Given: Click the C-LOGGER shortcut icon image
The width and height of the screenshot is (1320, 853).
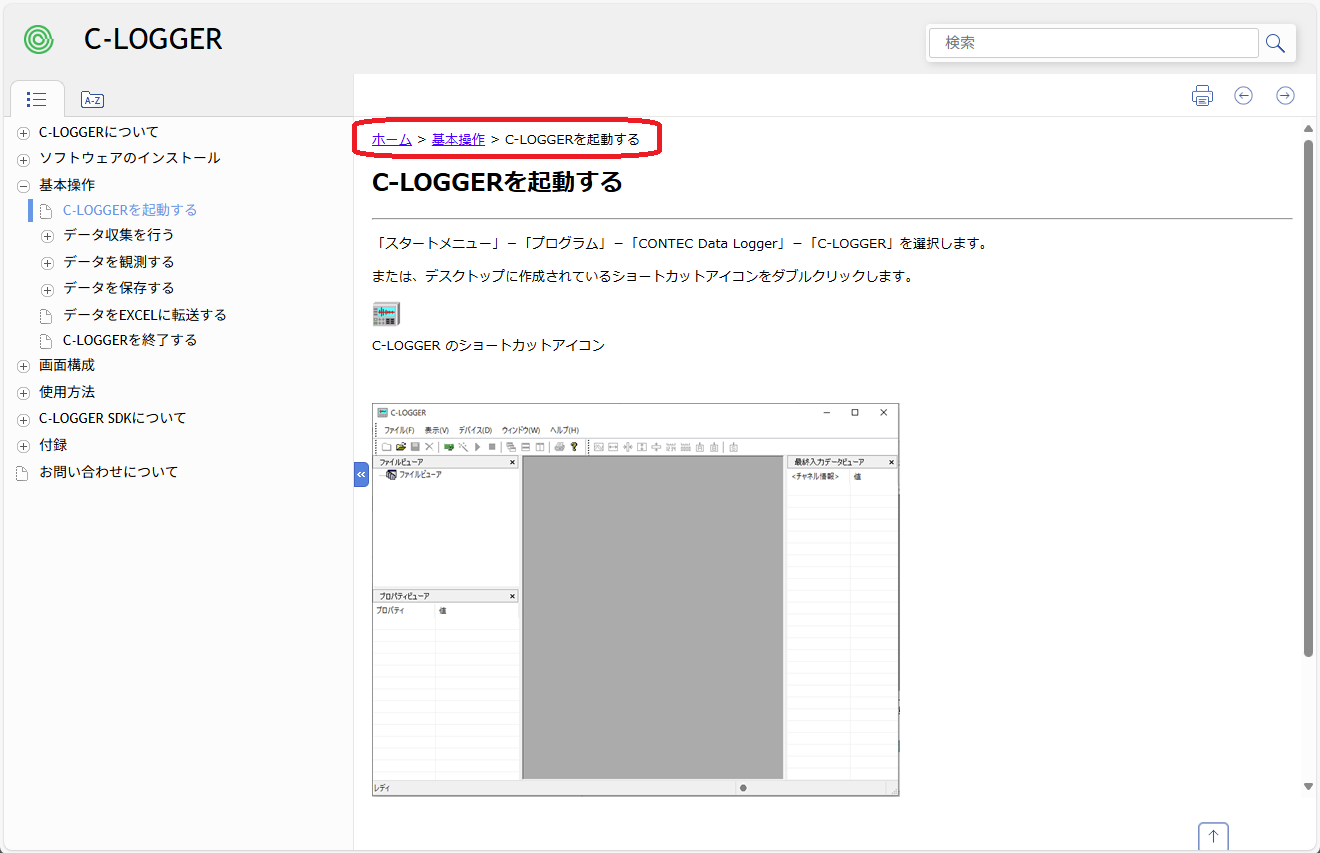Looking at the screenshot, I should (385, 314).
